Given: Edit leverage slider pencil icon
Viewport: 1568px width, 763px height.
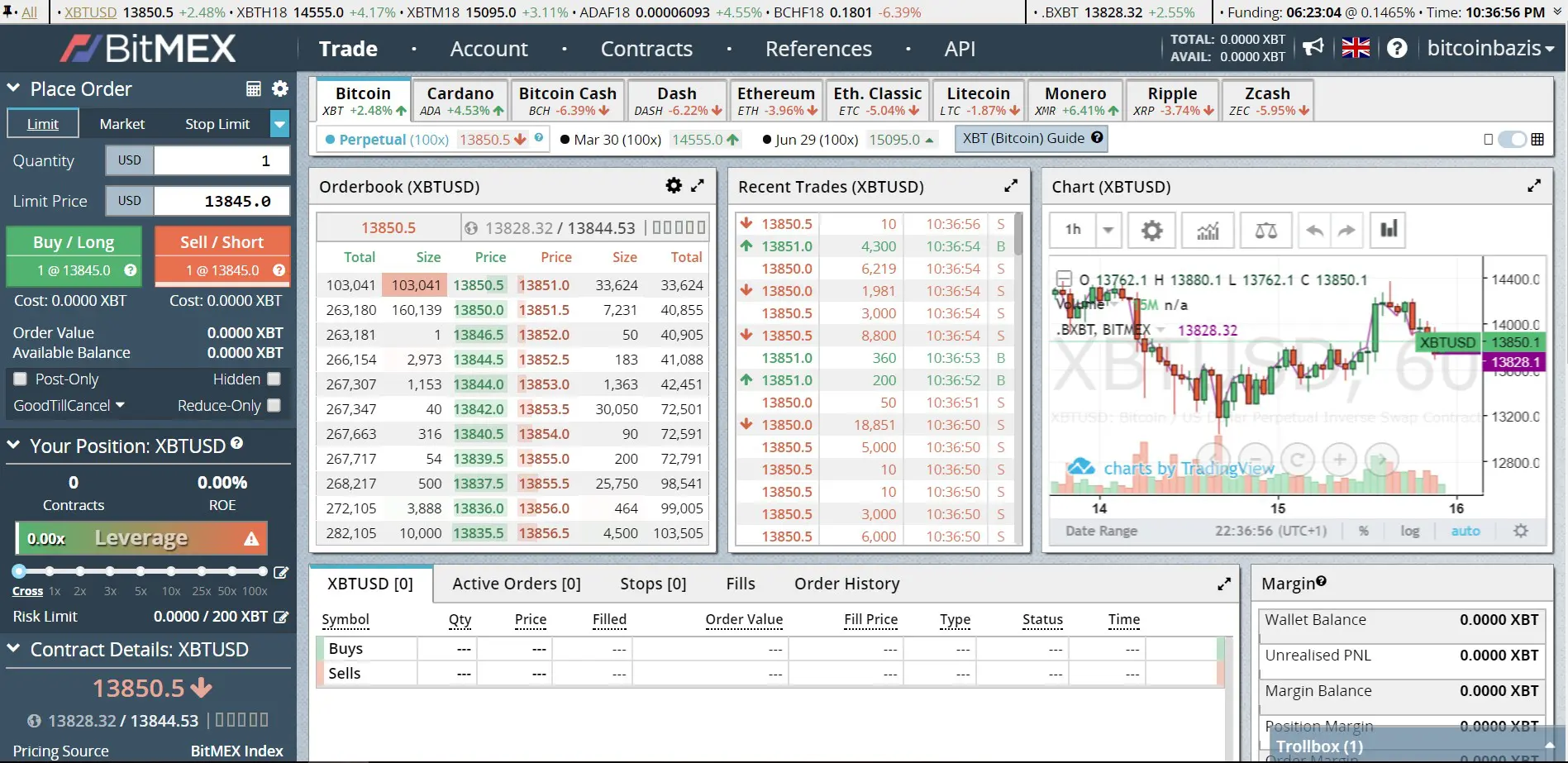Looking at the screenshot, I should point(281,572).
